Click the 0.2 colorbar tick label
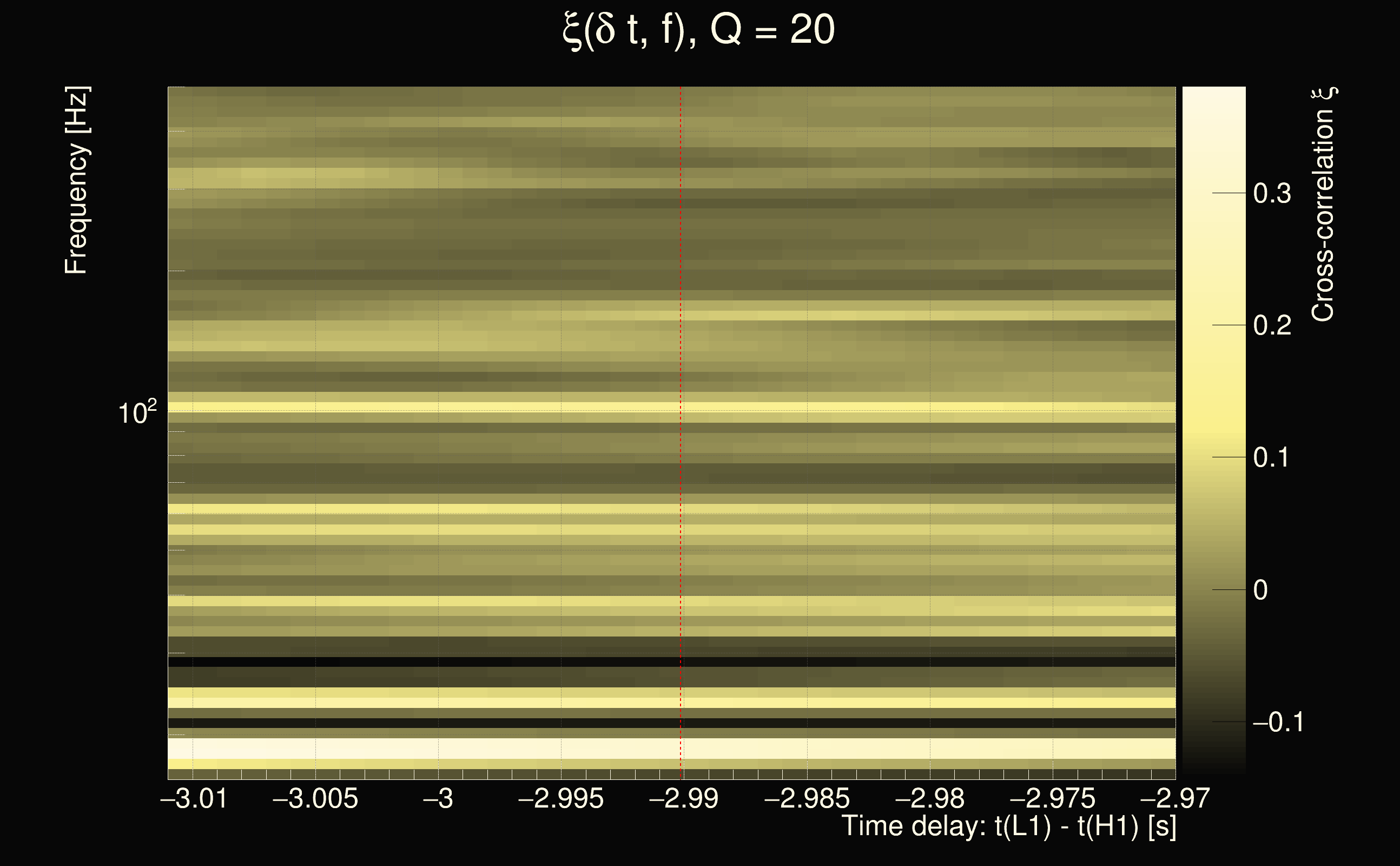 (x=1272, y=325)
